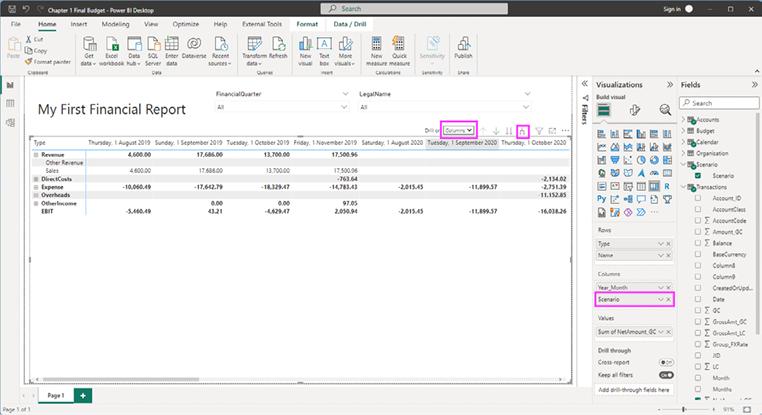Switch to Data view in left sidebar
762x415 pixels.
(10, 103)
